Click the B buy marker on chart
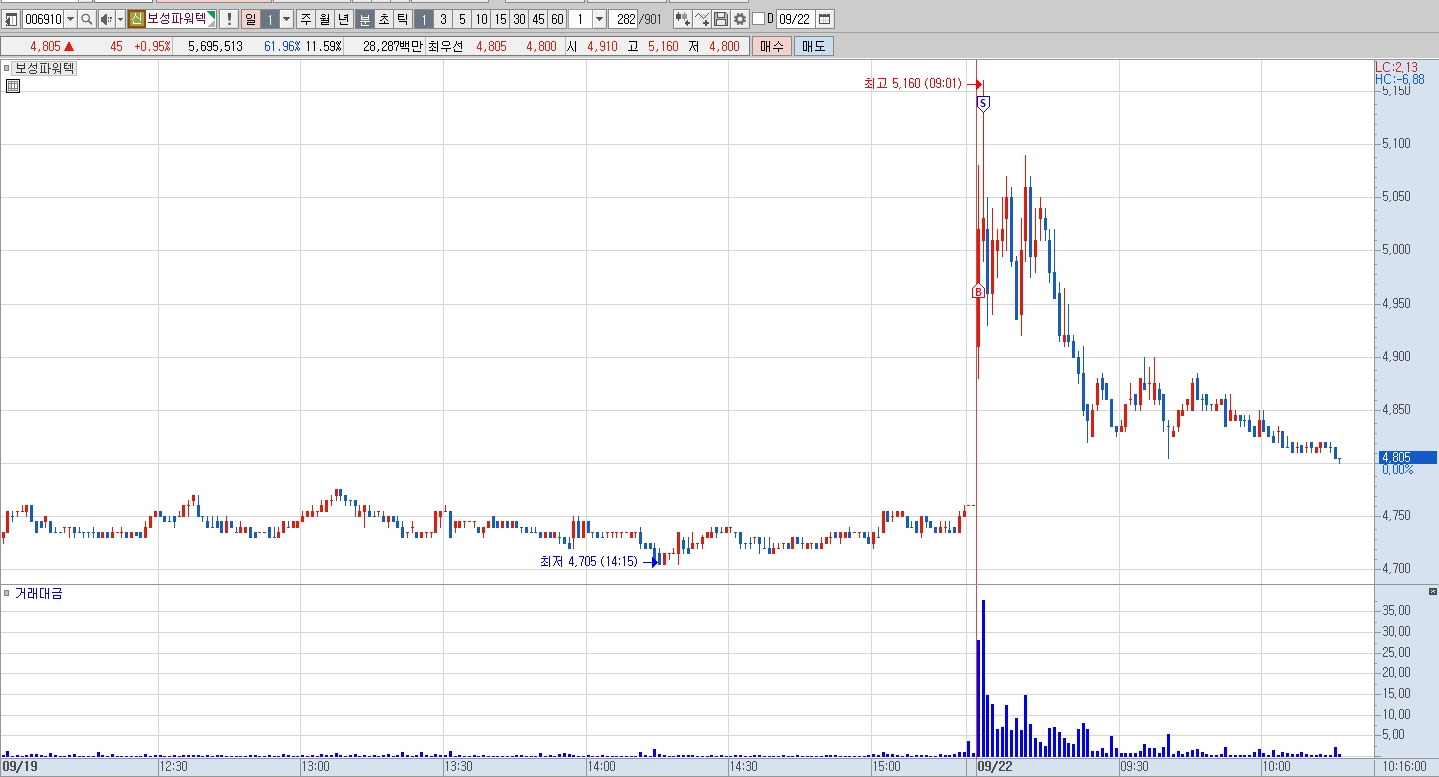This screenshot has height=777, width=1439. tap(978, 291)
